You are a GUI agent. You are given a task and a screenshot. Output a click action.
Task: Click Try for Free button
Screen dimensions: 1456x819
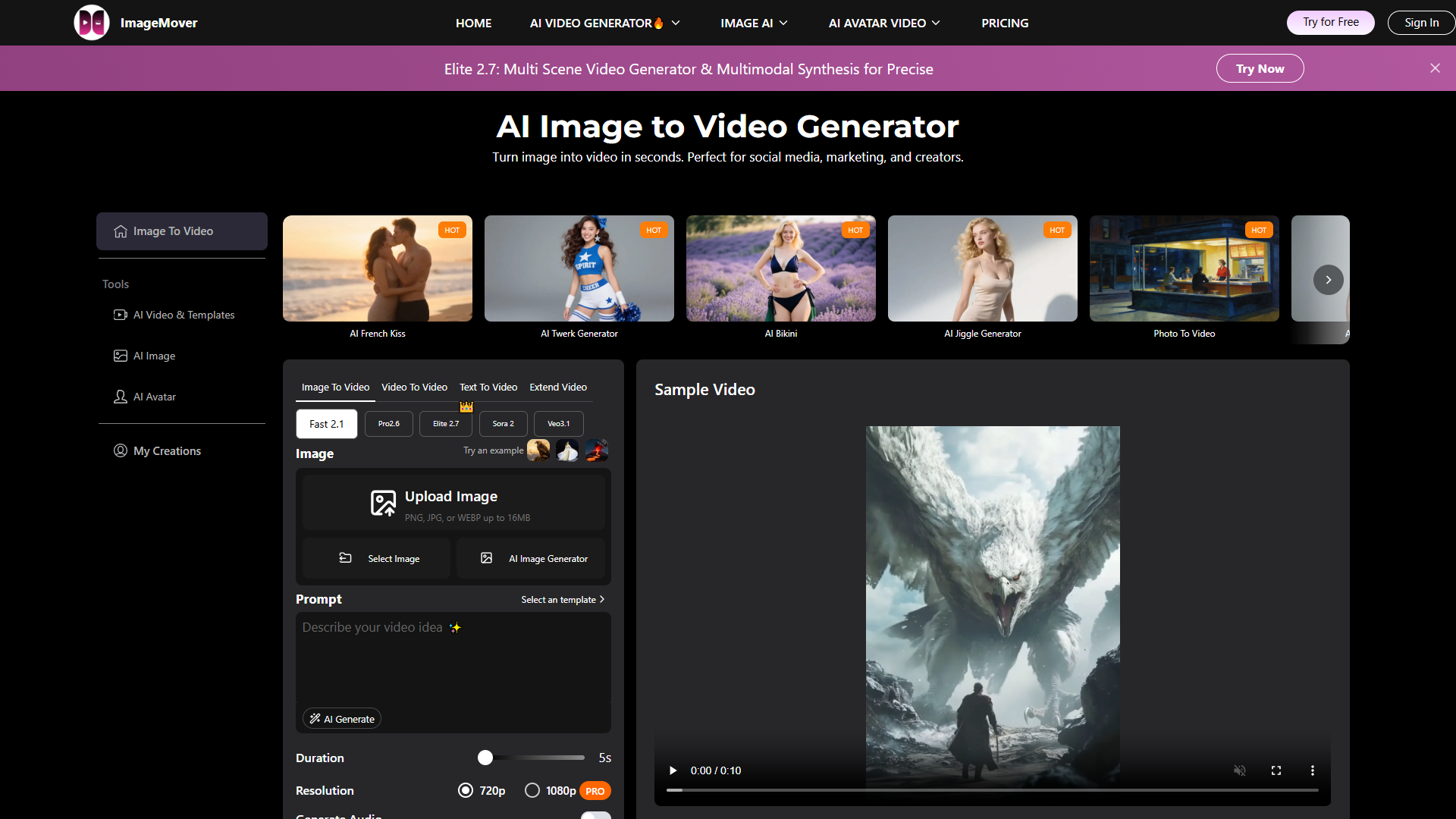(1331, 23)
